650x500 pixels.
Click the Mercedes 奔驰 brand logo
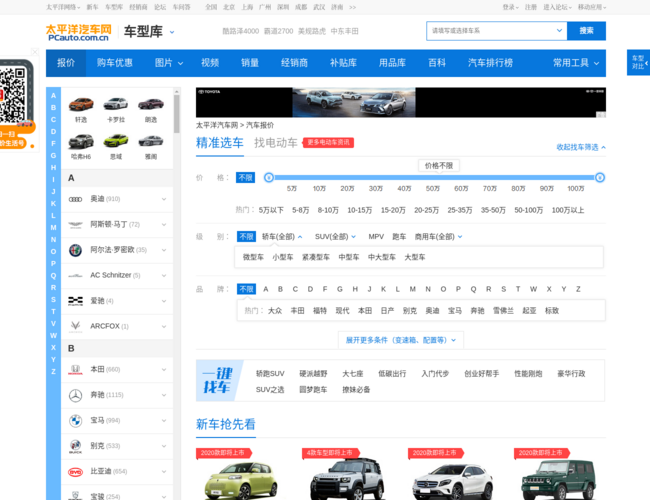pyautogui.click(x=75, y=396)
